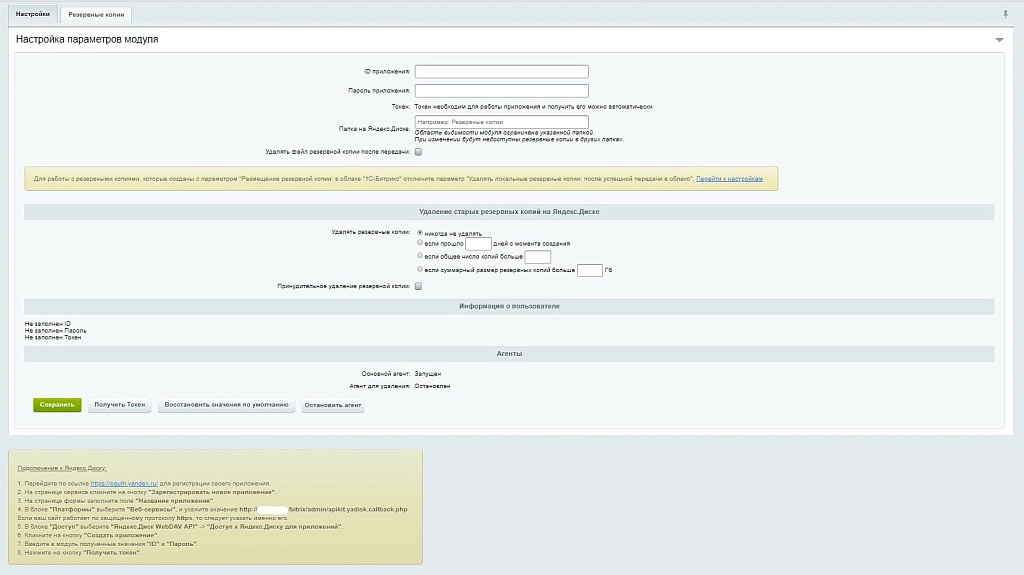
Task: Click Удаление старых резервных копий section header
Action: pos(509,212)
